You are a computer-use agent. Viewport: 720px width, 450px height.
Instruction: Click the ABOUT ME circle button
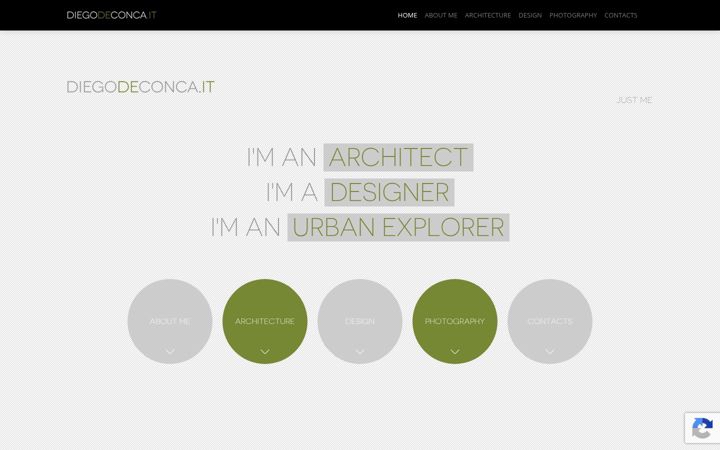(x=170, y=321)
